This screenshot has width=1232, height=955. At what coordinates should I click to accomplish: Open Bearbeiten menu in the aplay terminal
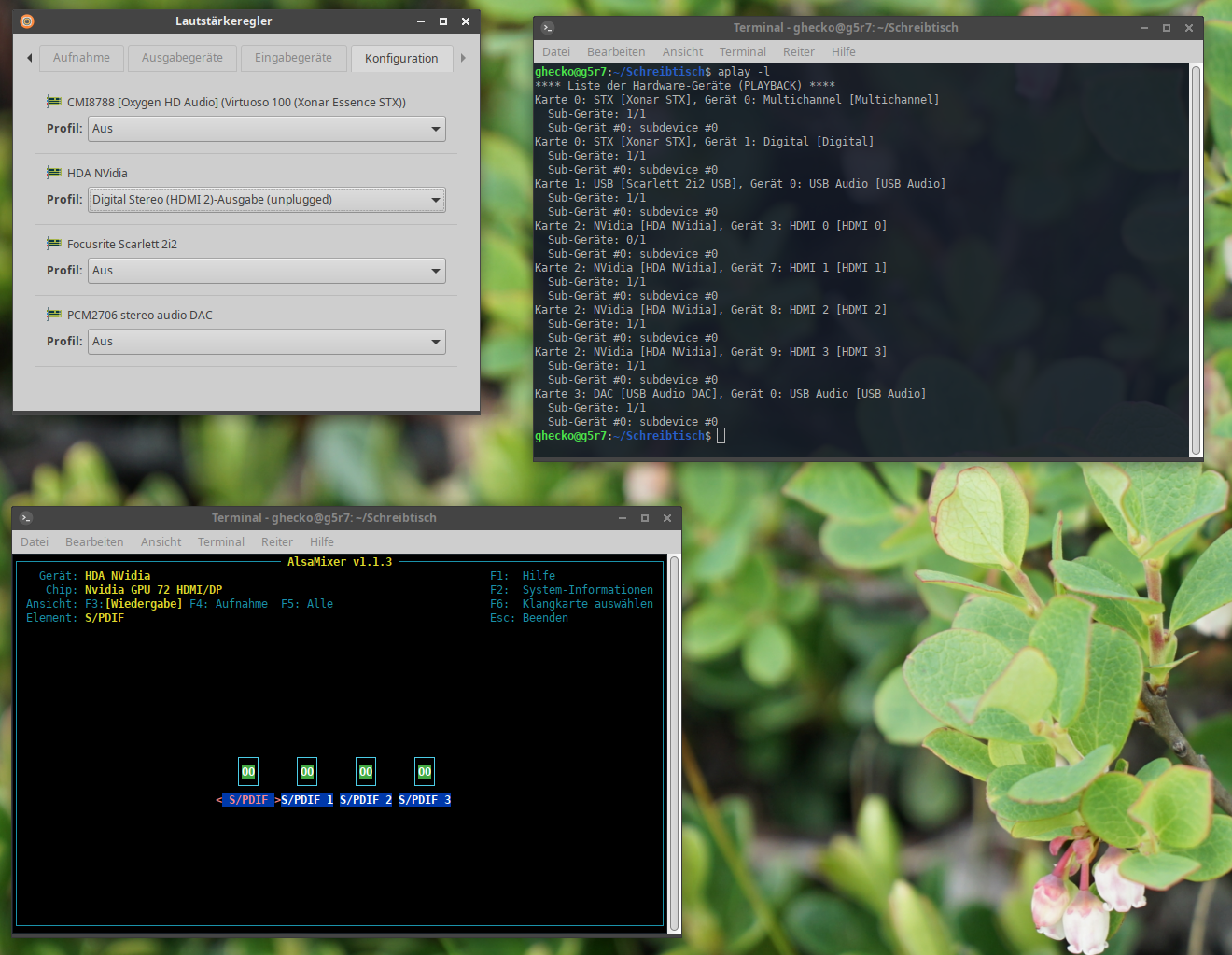[616, 52]
